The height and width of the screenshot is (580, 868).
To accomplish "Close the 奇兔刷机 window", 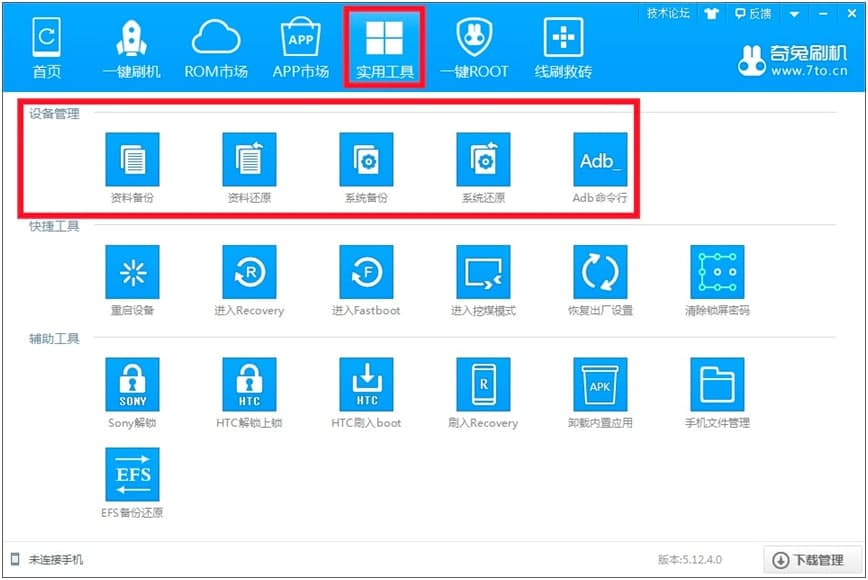I will (x=852, y=13).
